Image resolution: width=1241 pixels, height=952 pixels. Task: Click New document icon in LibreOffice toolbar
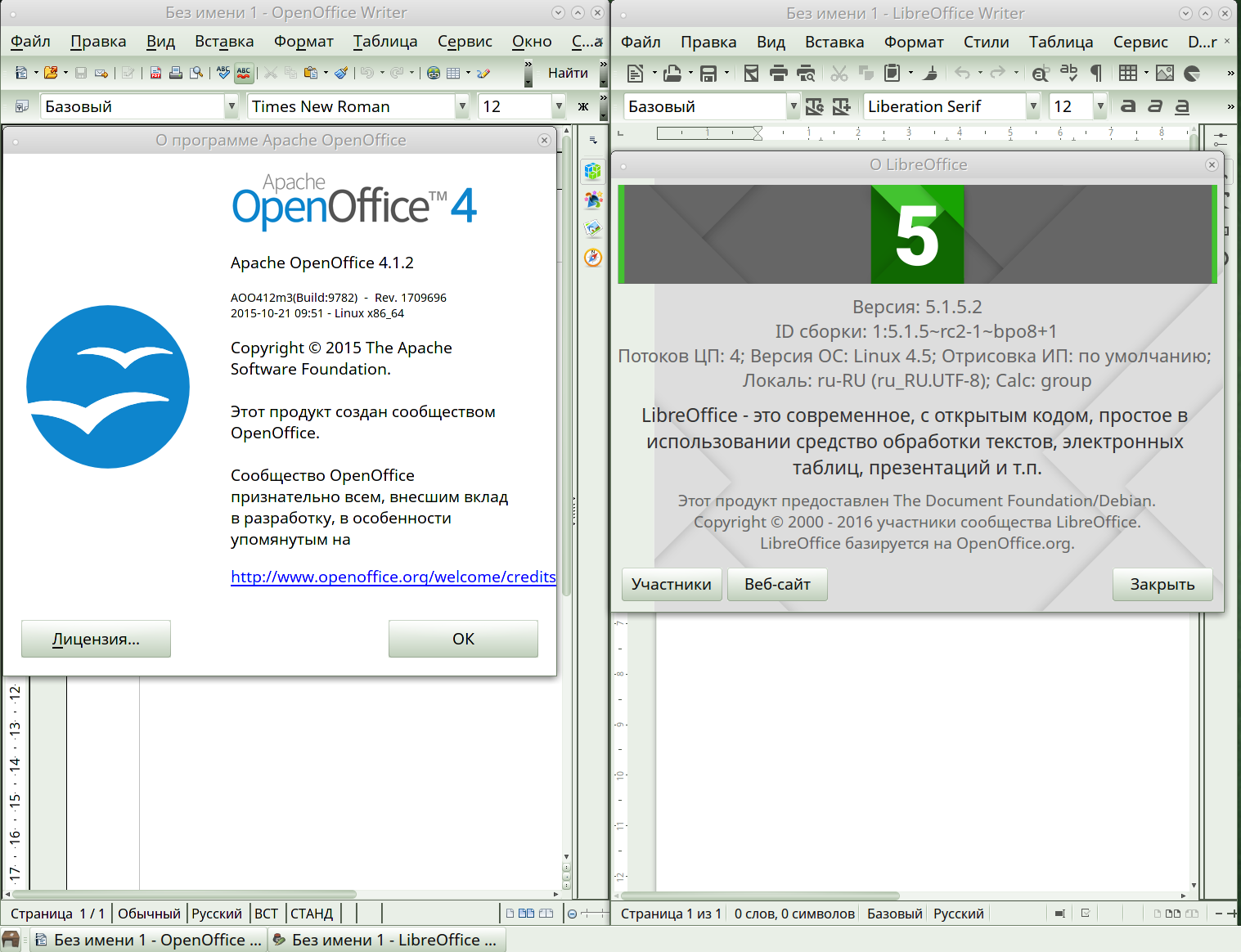[x=635, y=74]
